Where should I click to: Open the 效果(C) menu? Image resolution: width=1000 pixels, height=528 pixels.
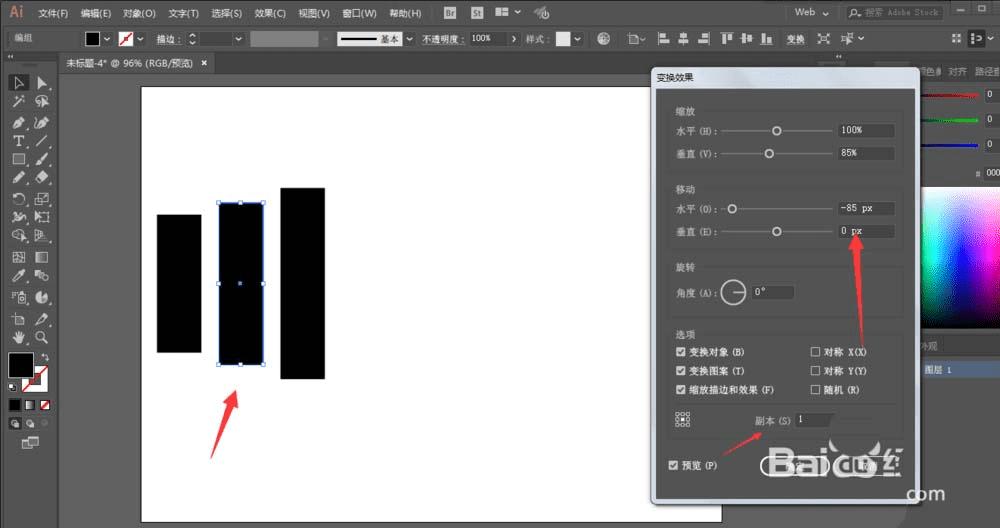(x=270, y=13)
